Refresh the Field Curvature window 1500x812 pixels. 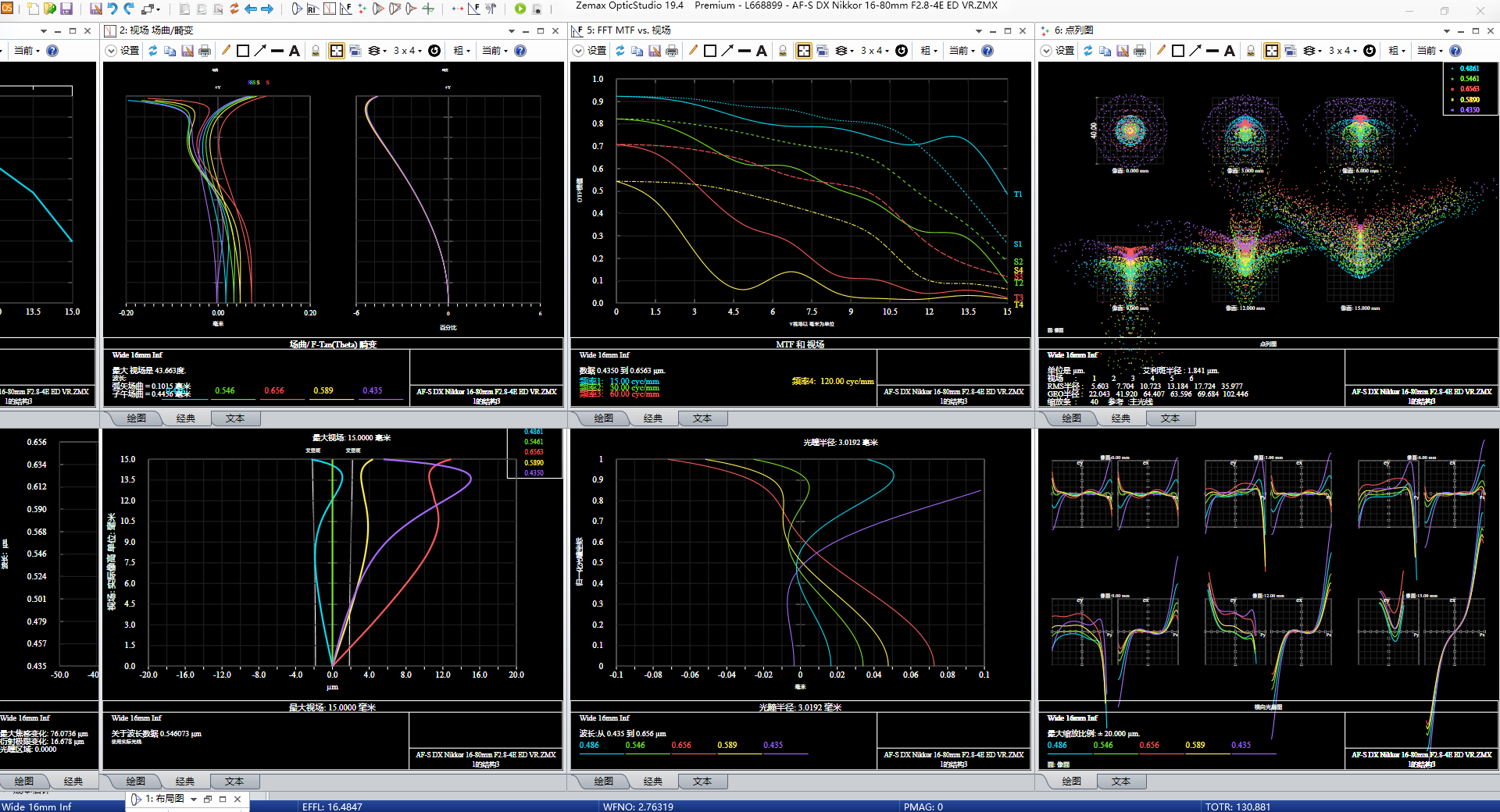pyautogui.click(x=153, y=51)
